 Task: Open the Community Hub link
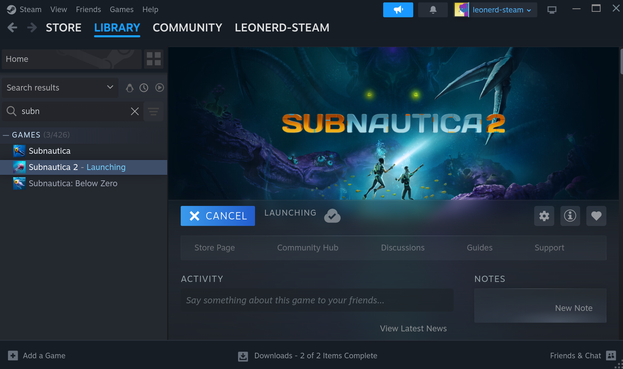(x=308, y=248)
